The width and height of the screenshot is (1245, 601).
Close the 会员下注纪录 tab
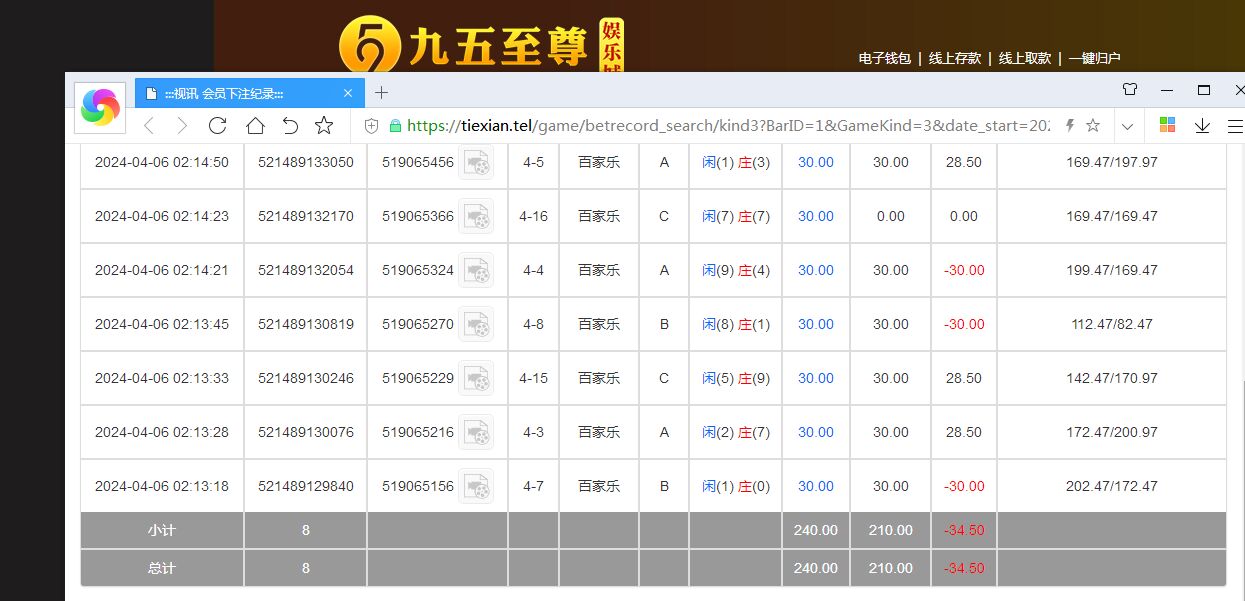(348, 93)
